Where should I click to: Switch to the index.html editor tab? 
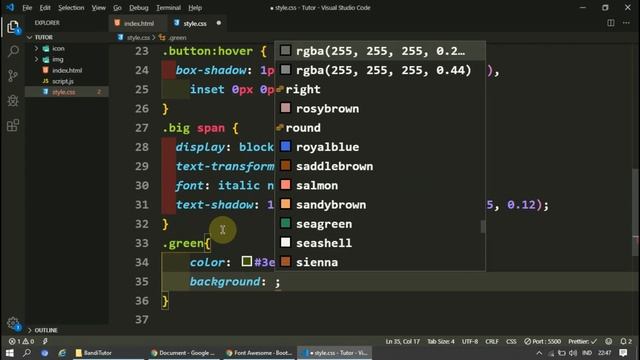[x=138, y=23]
